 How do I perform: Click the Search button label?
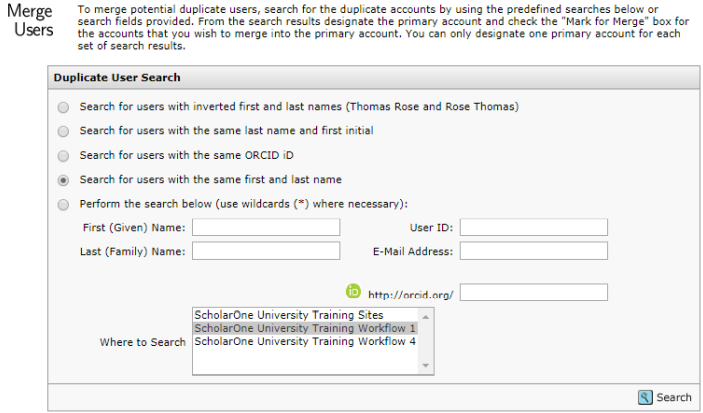point(674,397)
